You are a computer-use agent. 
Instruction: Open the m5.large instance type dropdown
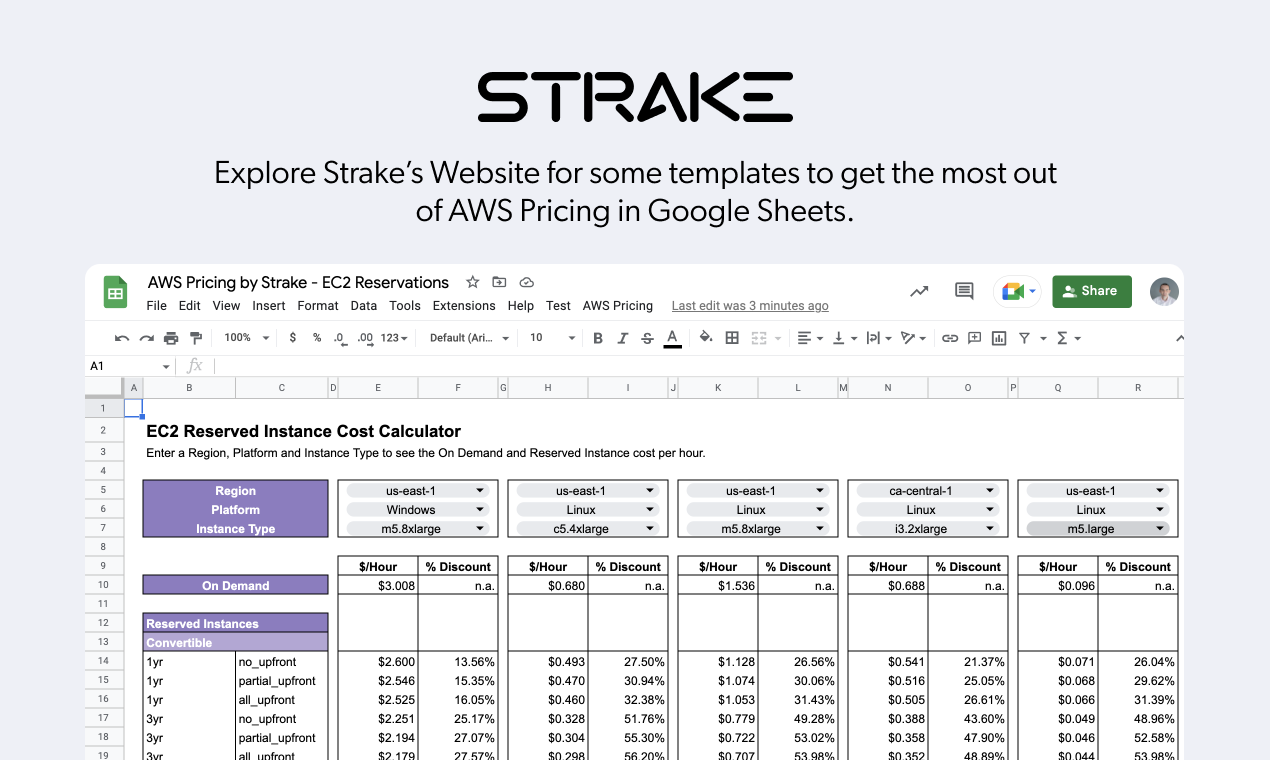pos(1096,529)
